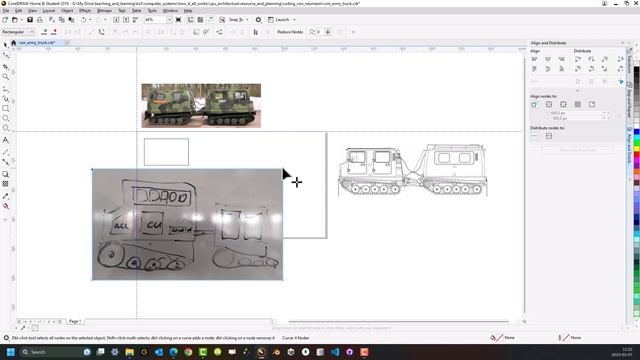The image size is (640, 360).
Task: Toggle Show Rulers icon in toolbar
Action: coord(191,20)
